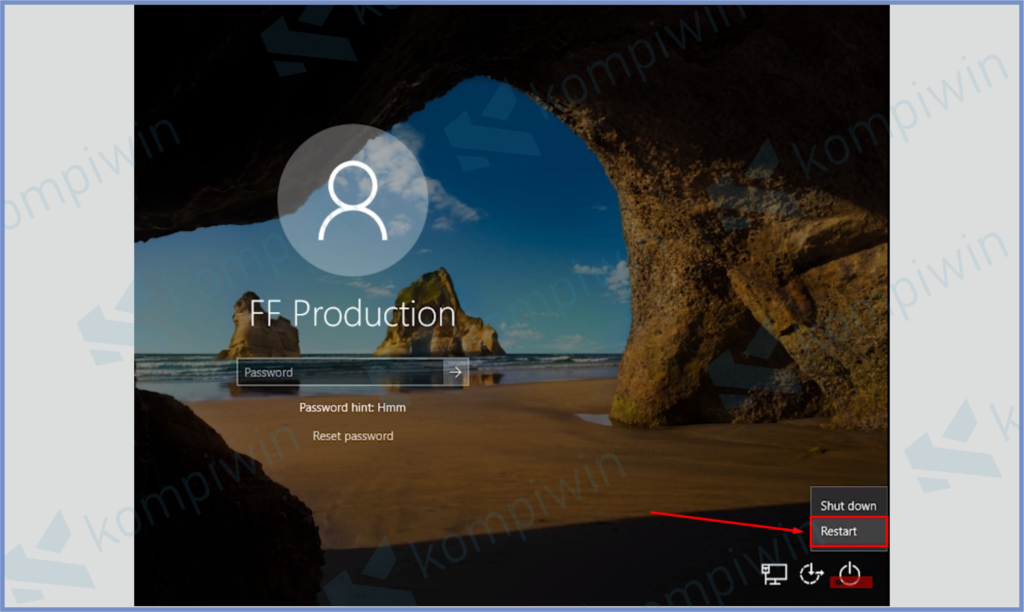Select Shut down from power menu
1024x612 pixels.
pyautogui.click(x=848, y=506)
